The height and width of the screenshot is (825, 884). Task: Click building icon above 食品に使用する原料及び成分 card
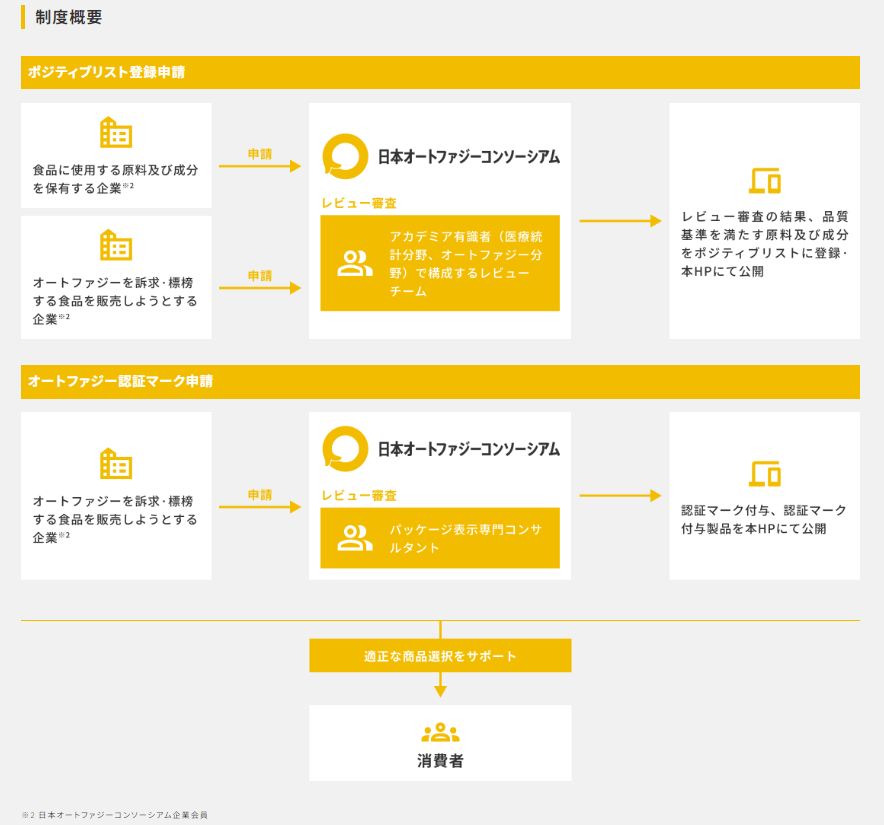coord(116,133)
